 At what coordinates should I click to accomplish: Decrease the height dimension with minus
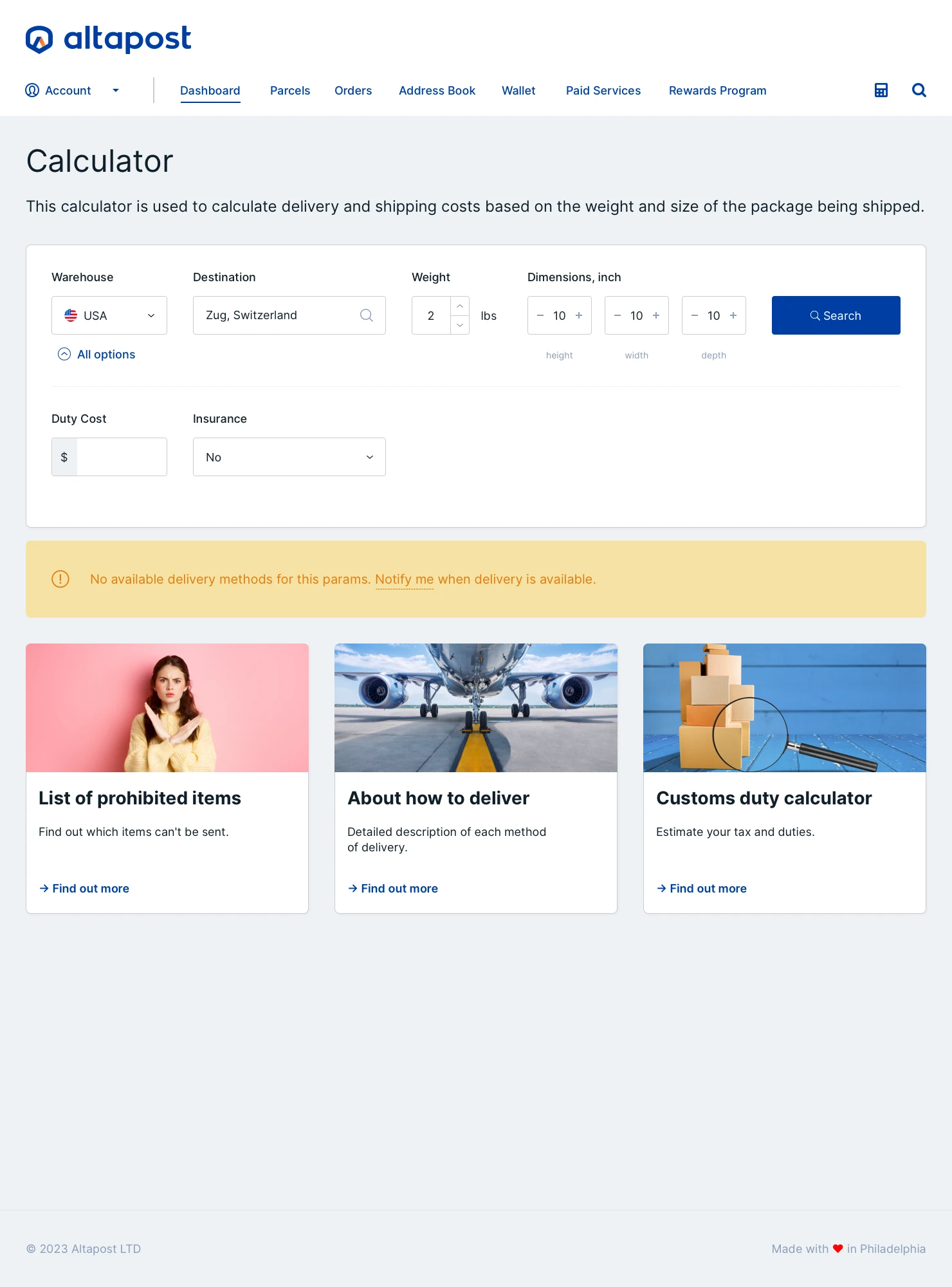[540, 315]
